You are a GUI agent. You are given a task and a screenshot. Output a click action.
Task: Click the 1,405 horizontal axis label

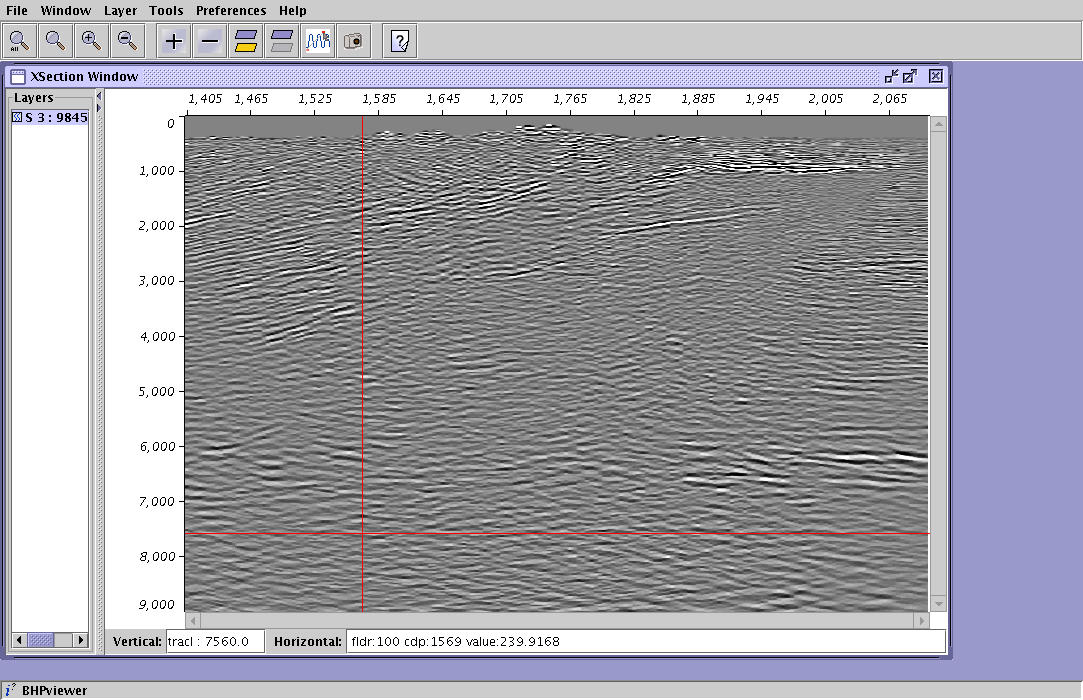tap(204, 99)
